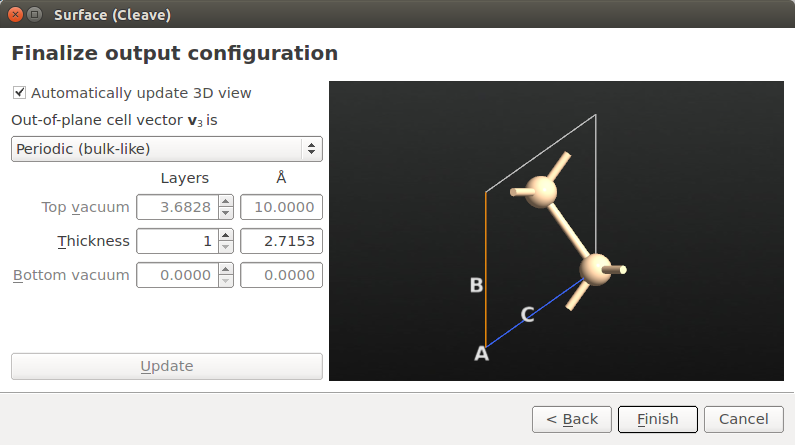Click the upper atom in 3D view
The height and width of the screenshot is (445, 795).
click(541, 191)
